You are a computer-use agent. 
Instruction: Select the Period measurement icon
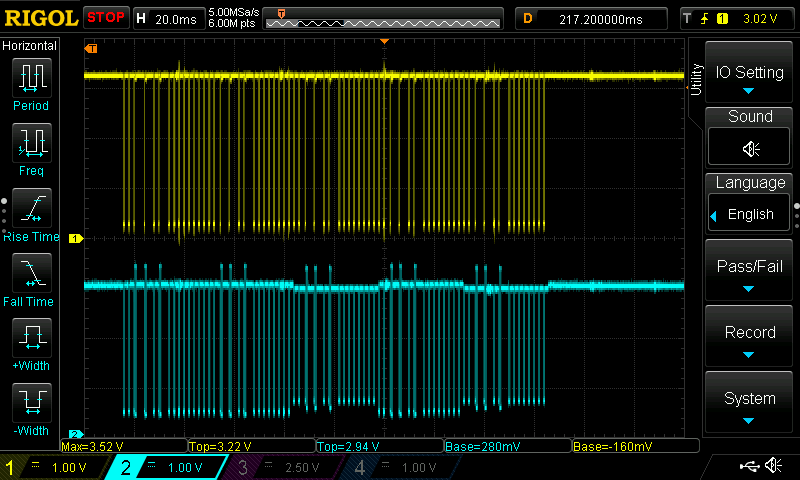tap(31, 77)
